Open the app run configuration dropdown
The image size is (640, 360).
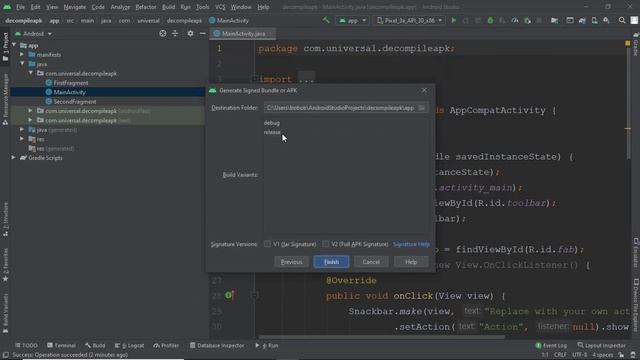click(352, 20)
